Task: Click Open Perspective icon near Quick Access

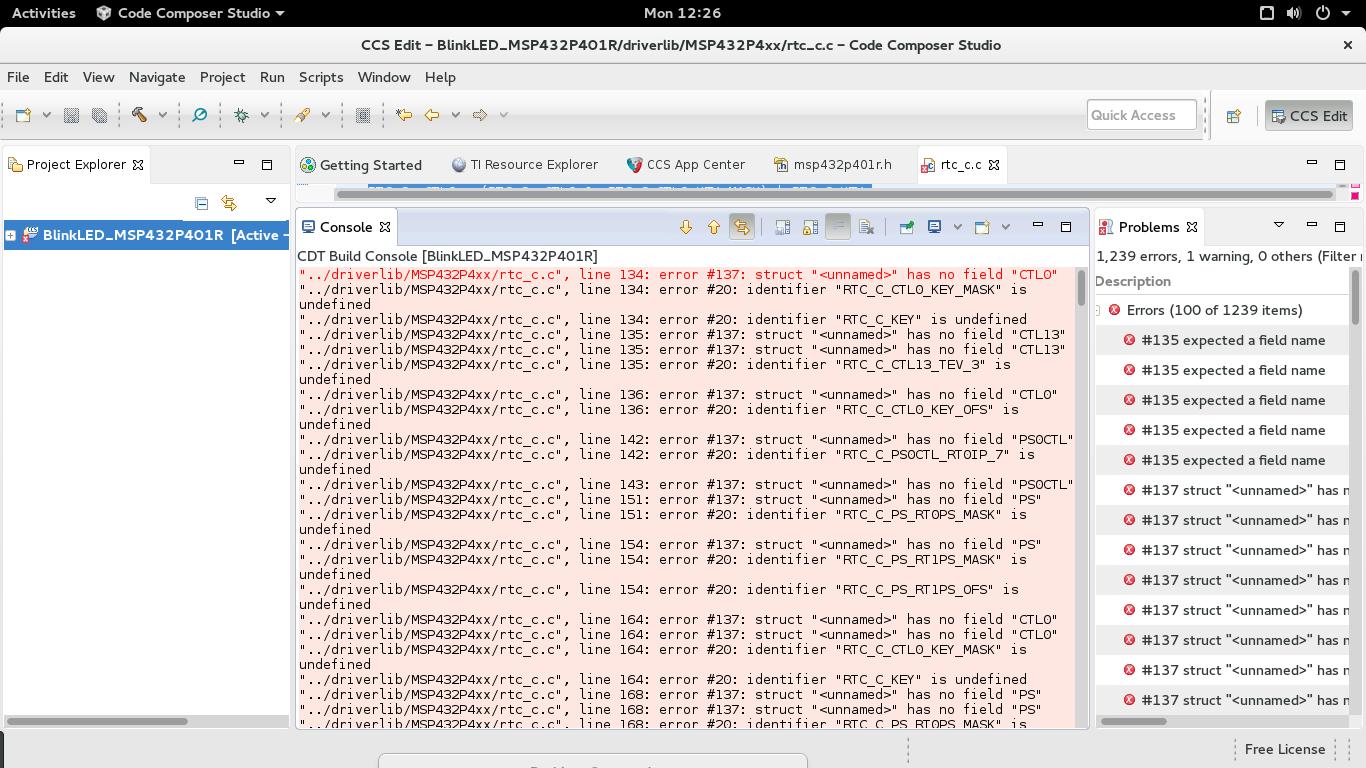Action: [x=1234, y=116]
